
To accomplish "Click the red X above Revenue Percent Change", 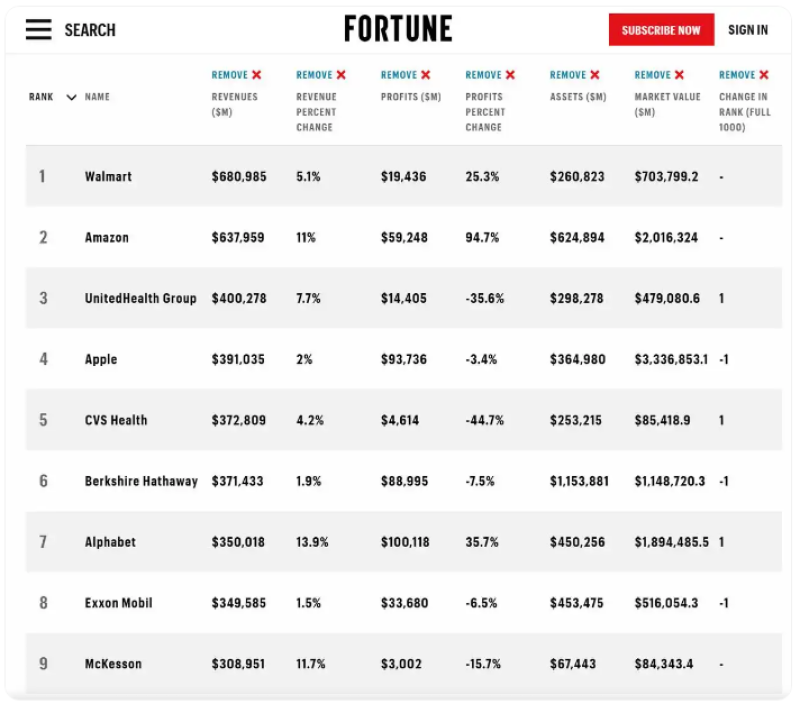I will (341, 75).
